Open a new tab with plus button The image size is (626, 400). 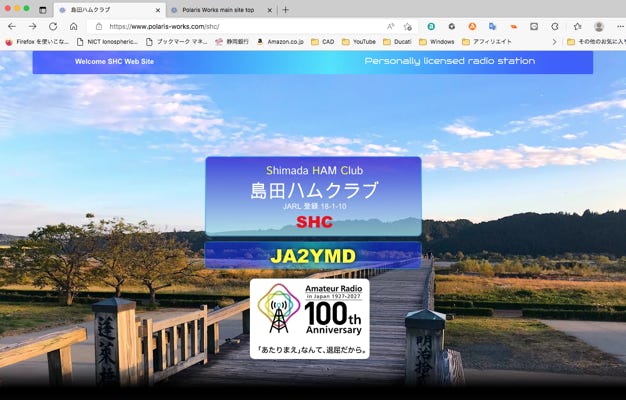[285, 9]
